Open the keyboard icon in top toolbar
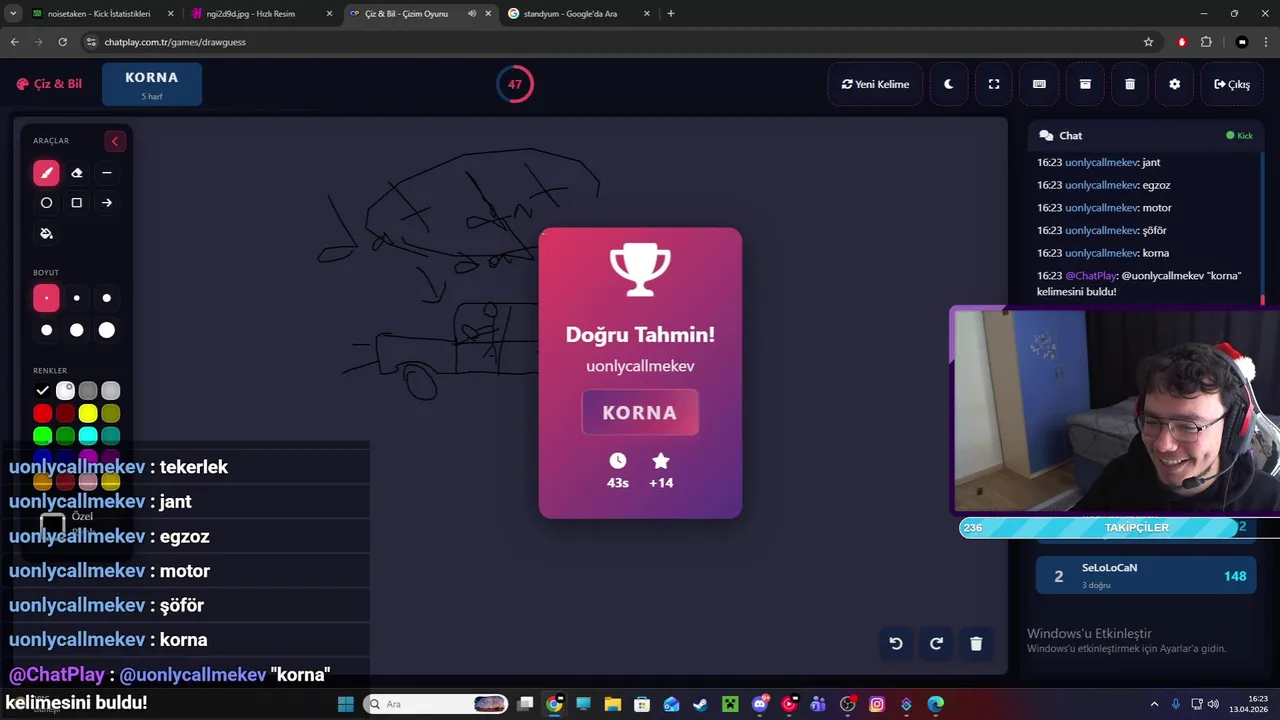1280x720 pixels. click(1039, 84)
